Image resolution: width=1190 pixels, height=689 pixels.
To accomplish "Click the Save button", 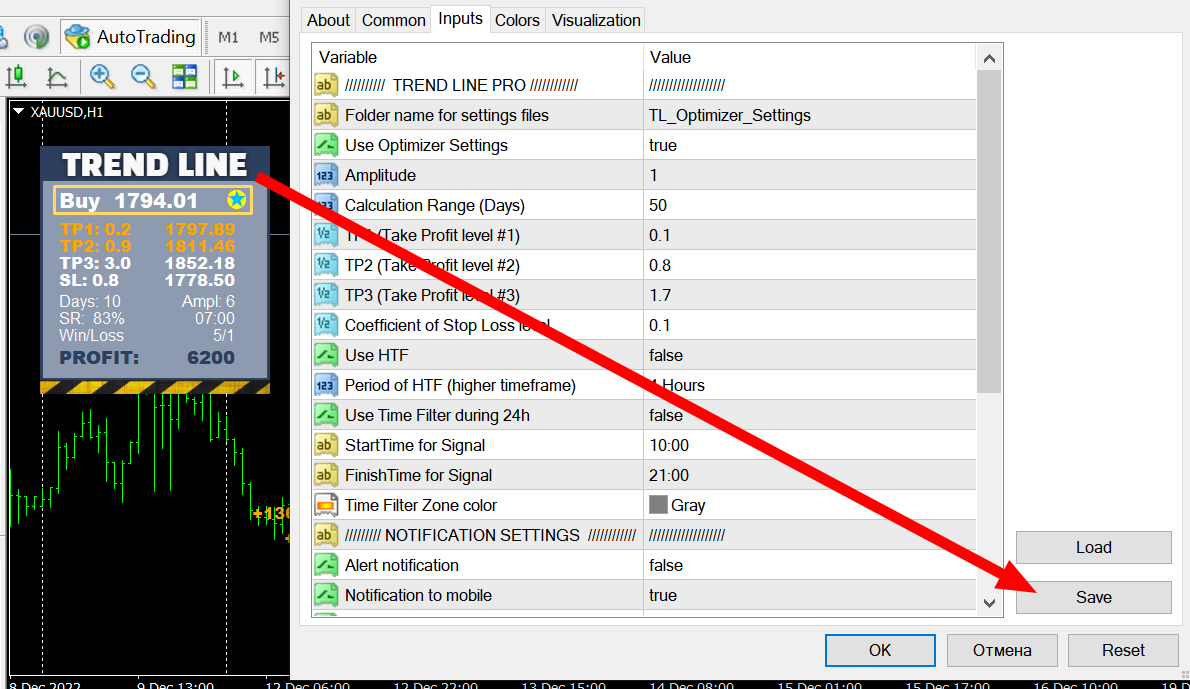I will click(1094, 597).
